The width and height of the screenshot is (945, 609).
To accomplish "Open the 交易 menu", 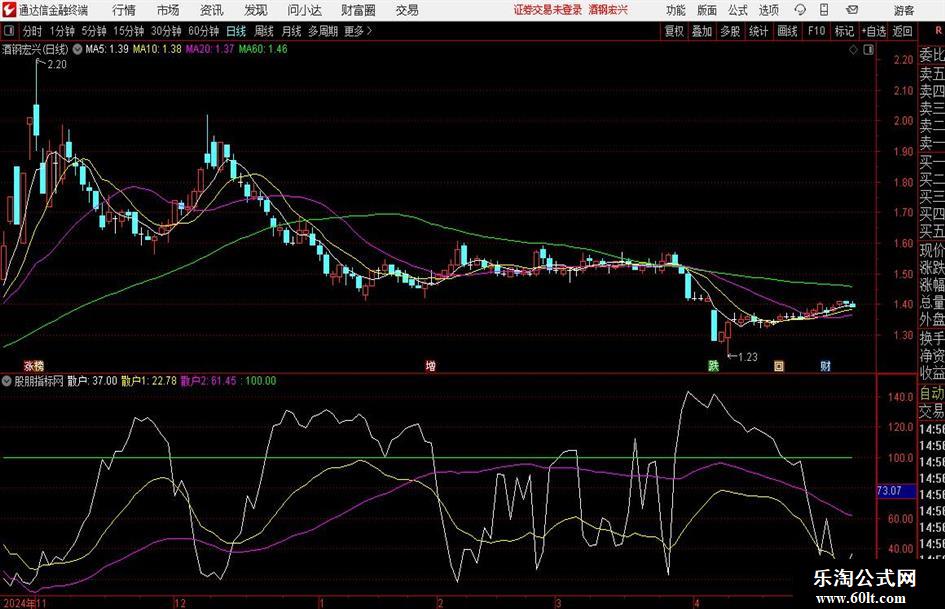I will point(407,10).
